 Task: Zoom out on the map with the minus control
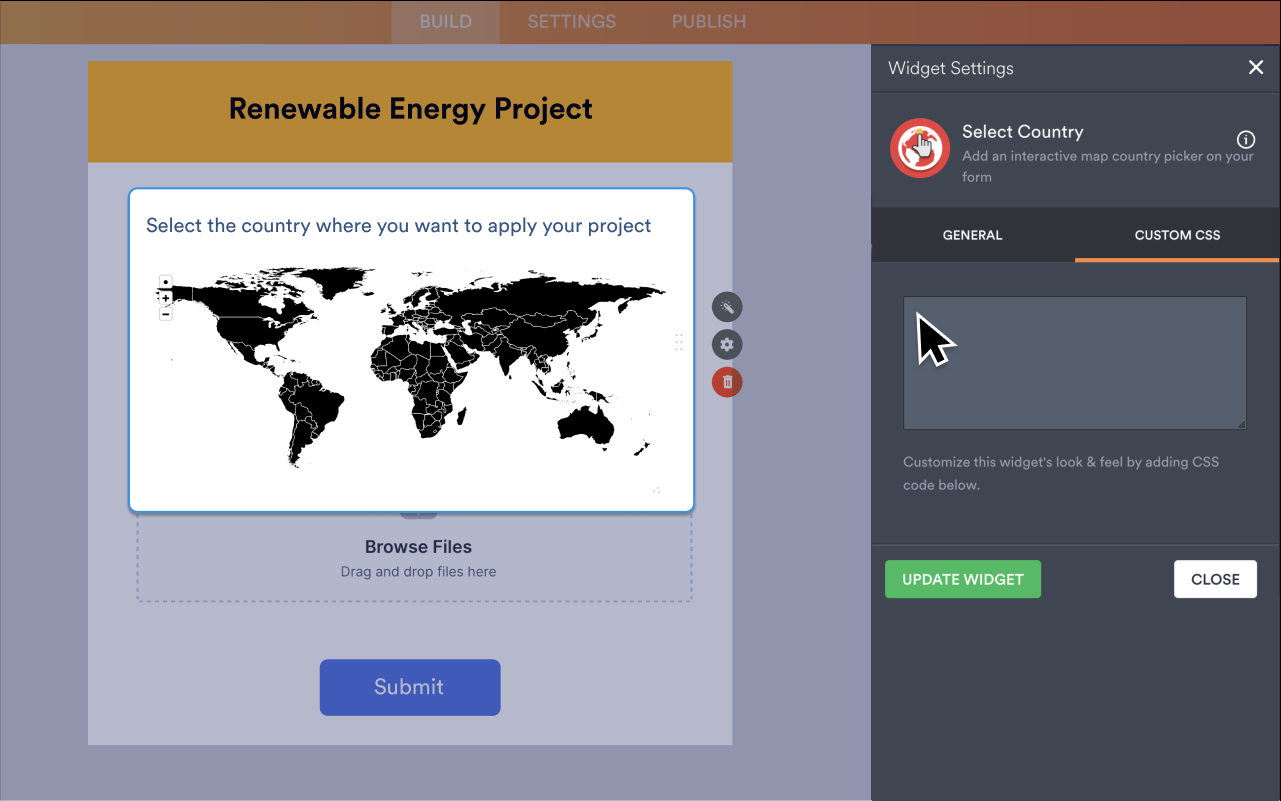165,314
